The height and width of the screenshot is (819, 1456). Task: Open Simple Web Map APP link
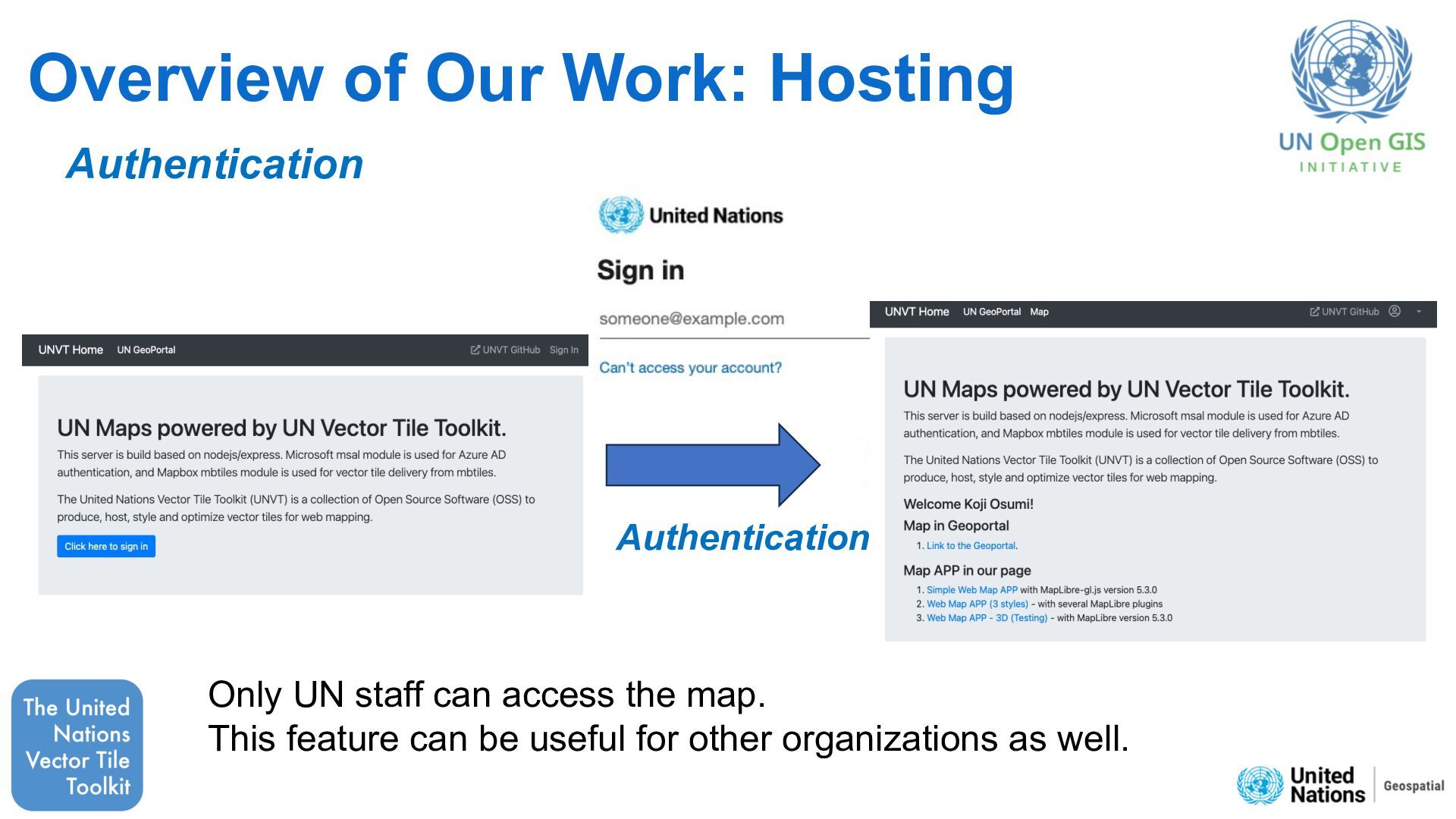pyautogui.click(x=971, y=590)
